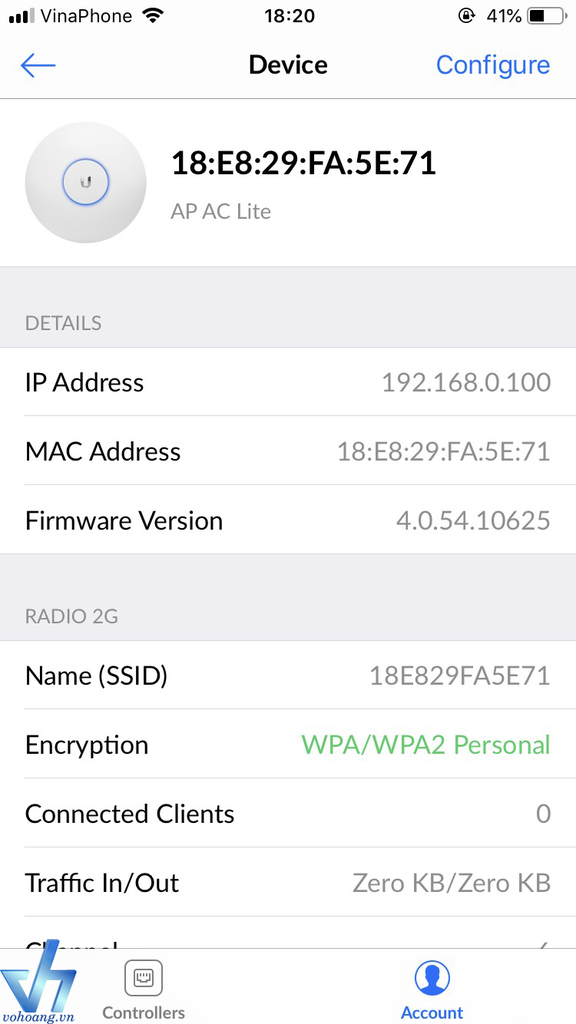
Task: Tap the cellular signal bars icon
Action: coord(22,16)
